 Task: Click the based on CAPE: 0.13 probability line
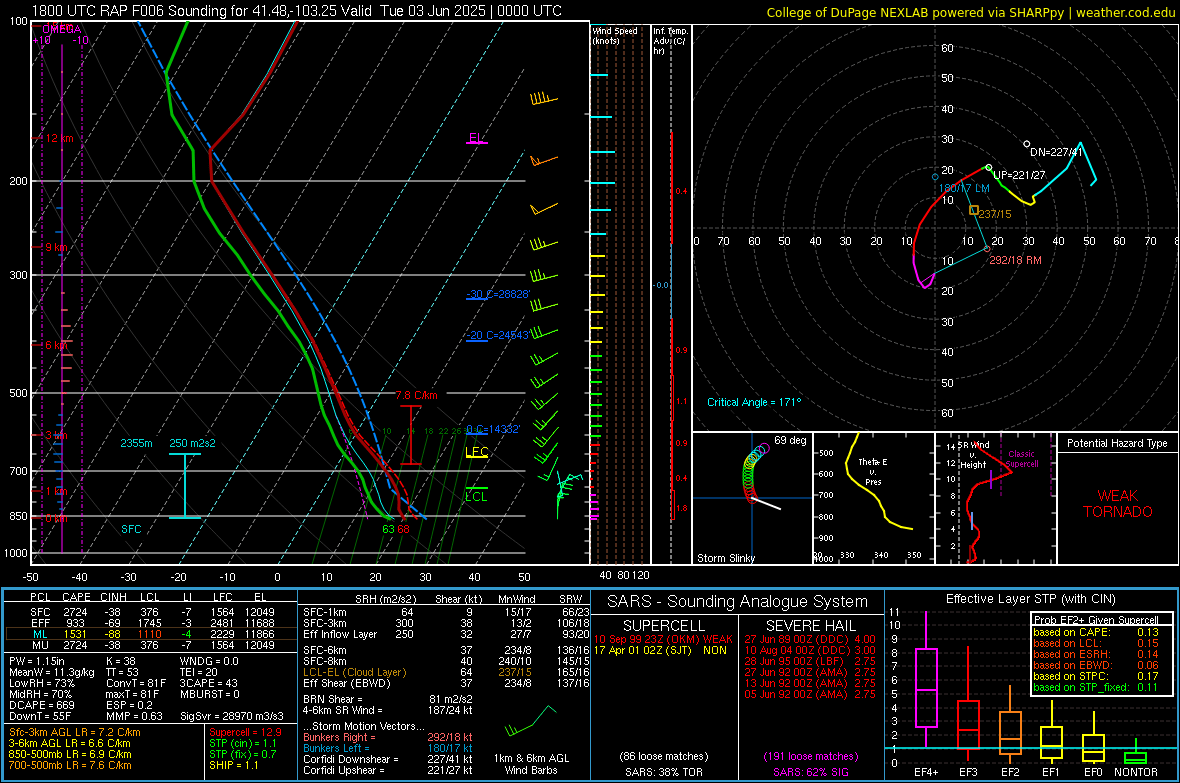click(1096, 632)
